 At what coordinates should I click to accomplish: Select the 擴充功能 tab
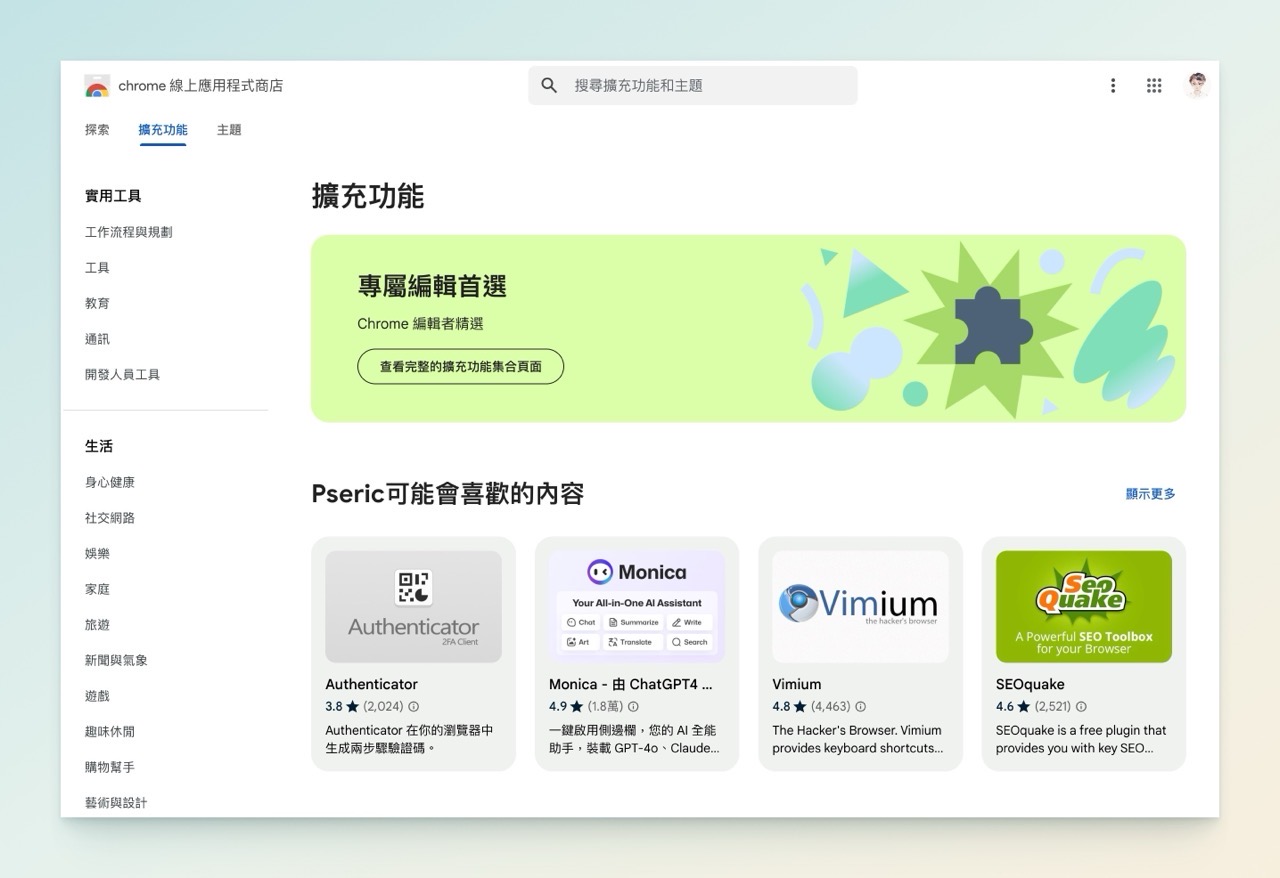[163, 130]
